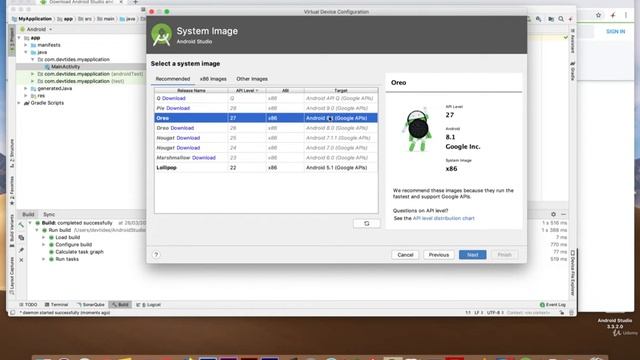Hide the Build panel with minus icon

[x=564, y=214]
